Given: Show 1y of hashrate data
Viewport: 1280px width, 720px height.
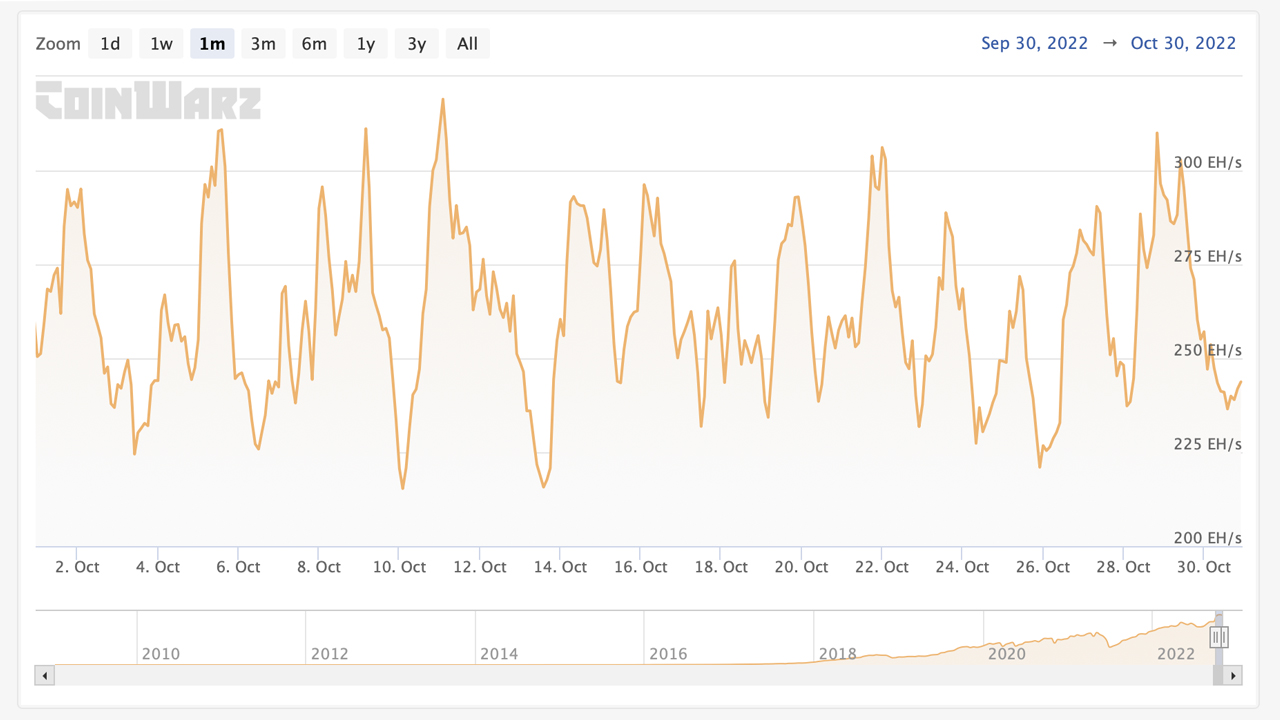Looking at the screenshot, I should (366, 44).
